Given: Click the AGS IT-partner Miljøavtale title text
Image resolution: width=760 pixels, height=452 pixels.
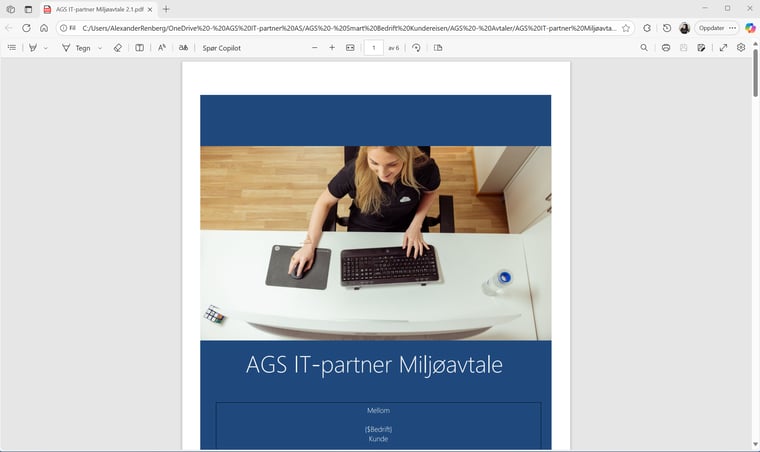Looking at the screenshot, I should tap(374, 364).
